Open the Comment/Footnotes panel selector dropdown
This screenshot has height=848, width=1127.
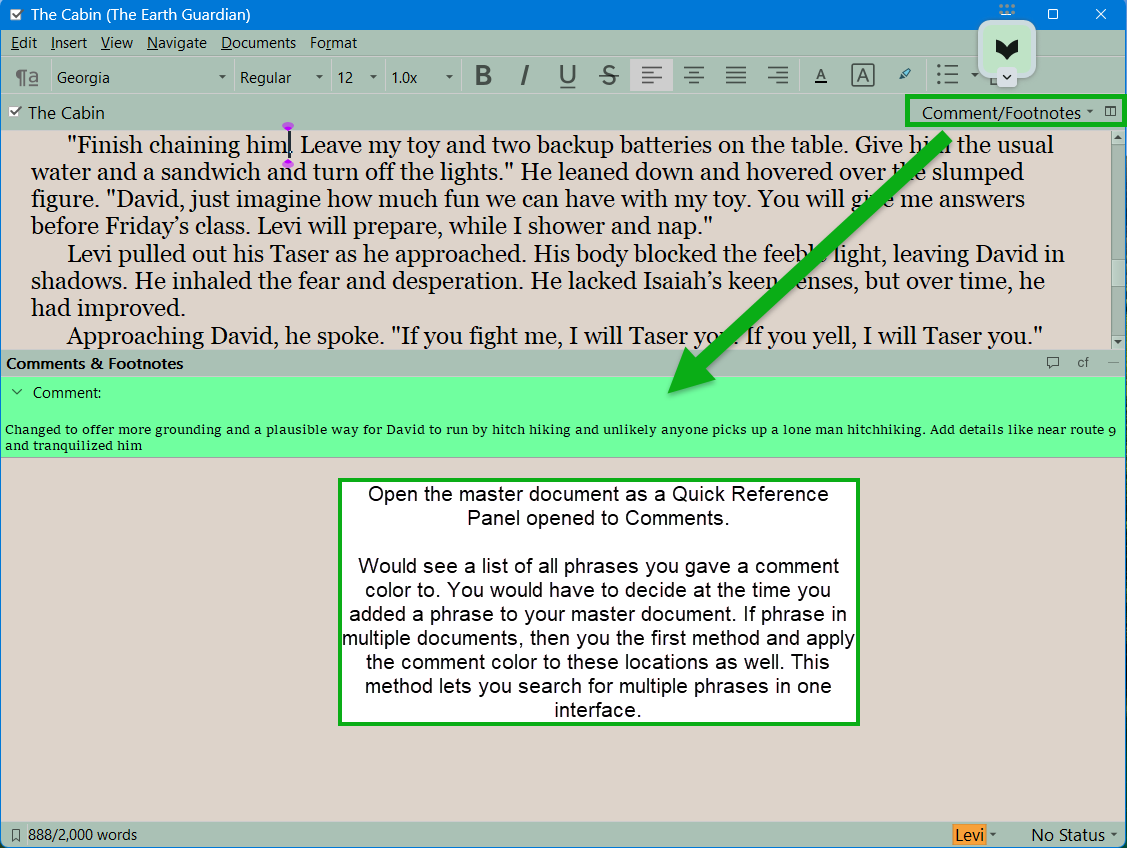click(x=1006, y=113)
